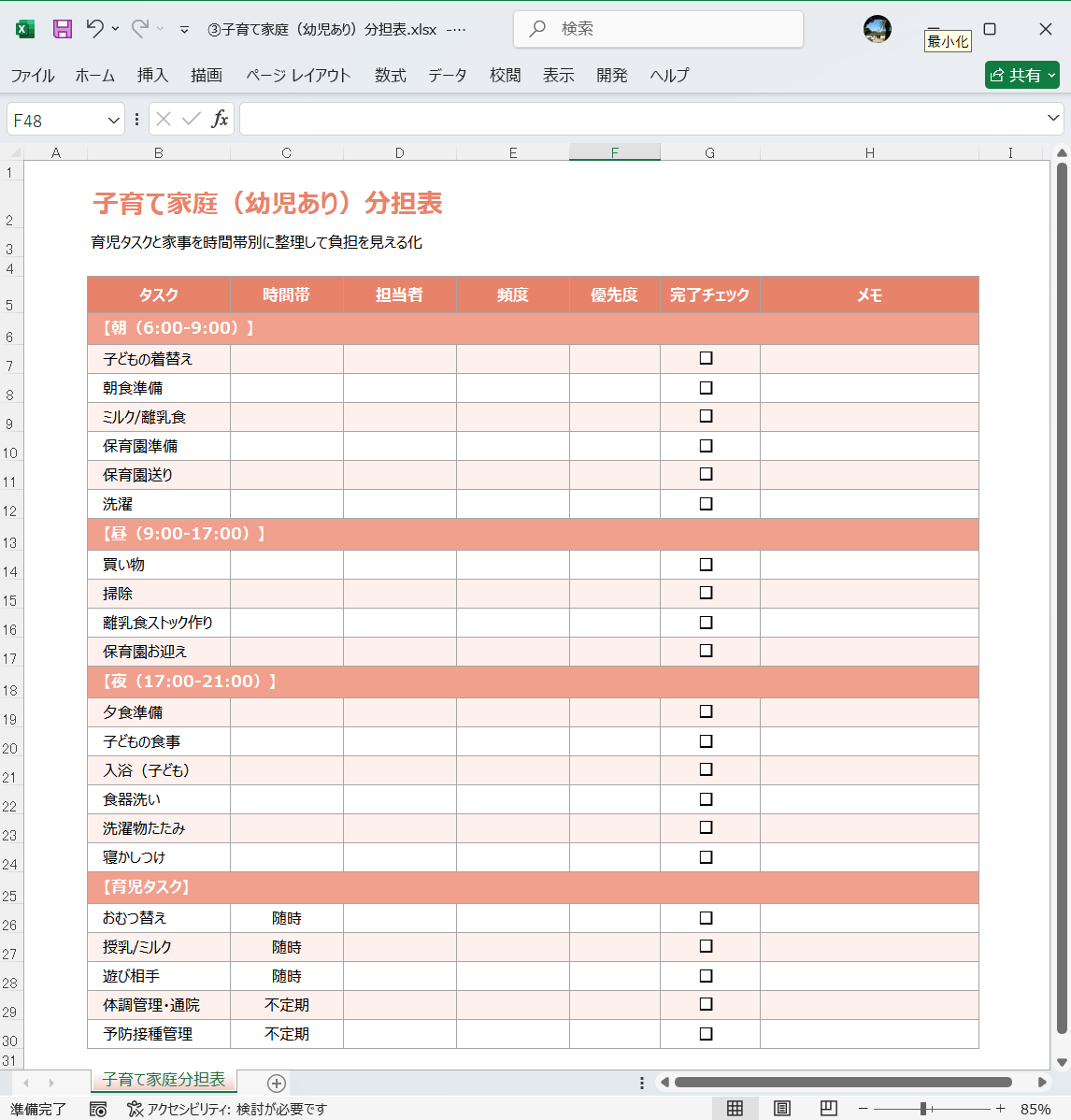This screenshot has height=1120, width=1071.
Task: Click the 検索 search field
Action: pyautogui.click(x=658, y=29)
